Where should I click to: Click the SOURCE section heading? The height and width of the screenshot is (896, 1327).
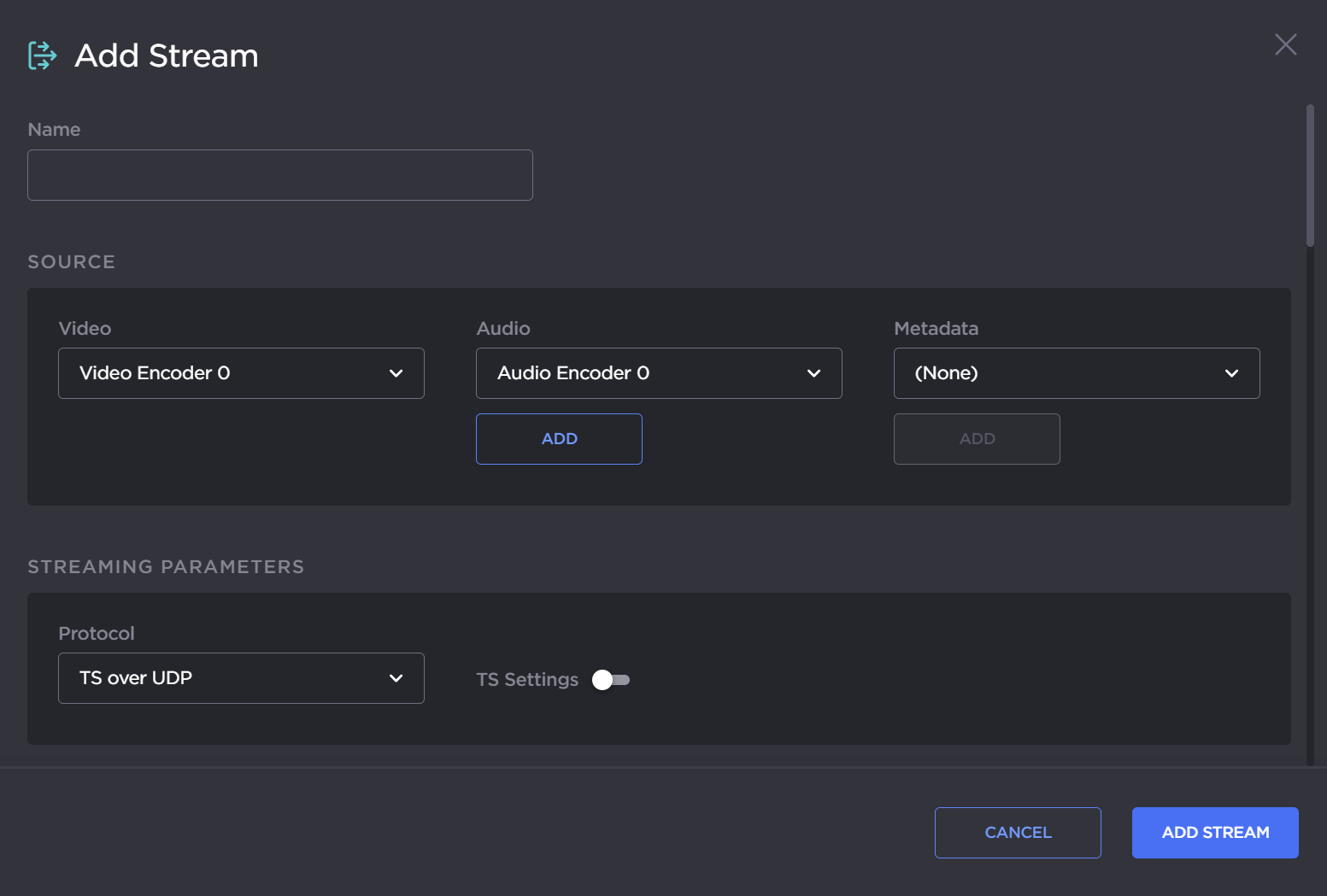tap(72, 262)
